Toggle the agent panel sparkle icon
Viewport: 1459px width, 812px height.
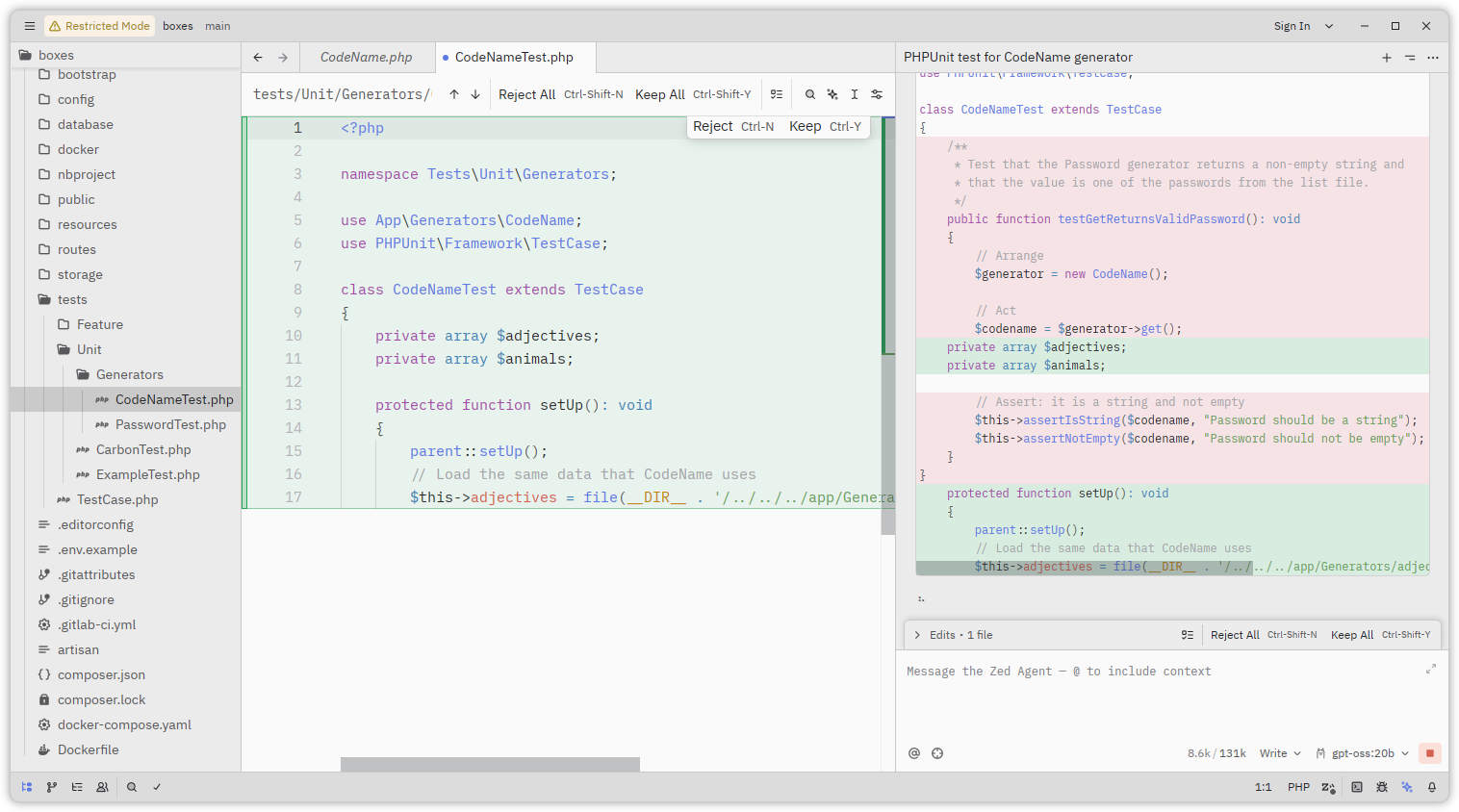1407,787
